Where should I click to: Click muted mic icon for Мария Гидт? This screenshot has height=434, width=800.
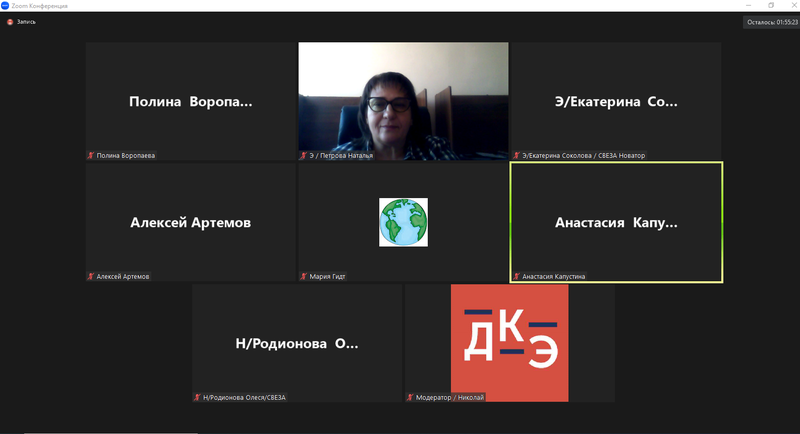click(x=303, y=276)
